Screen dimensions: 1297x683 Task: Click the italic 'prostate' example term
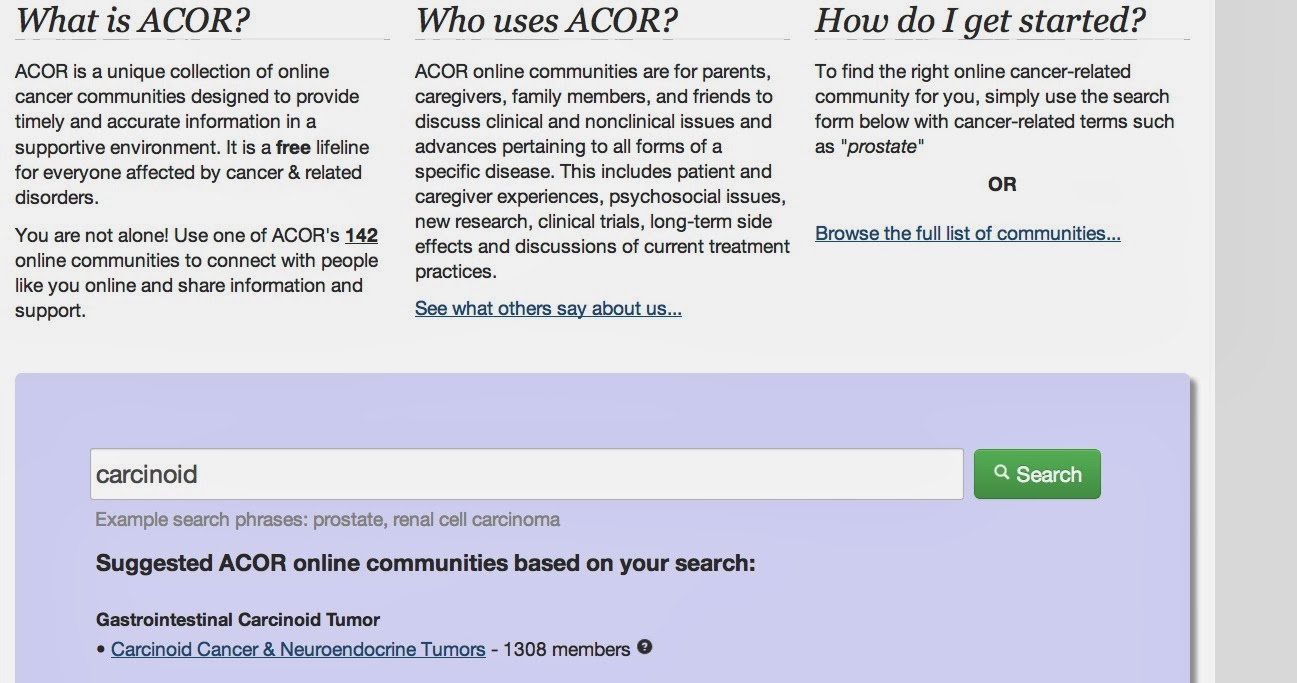click(x=881, y=147)
